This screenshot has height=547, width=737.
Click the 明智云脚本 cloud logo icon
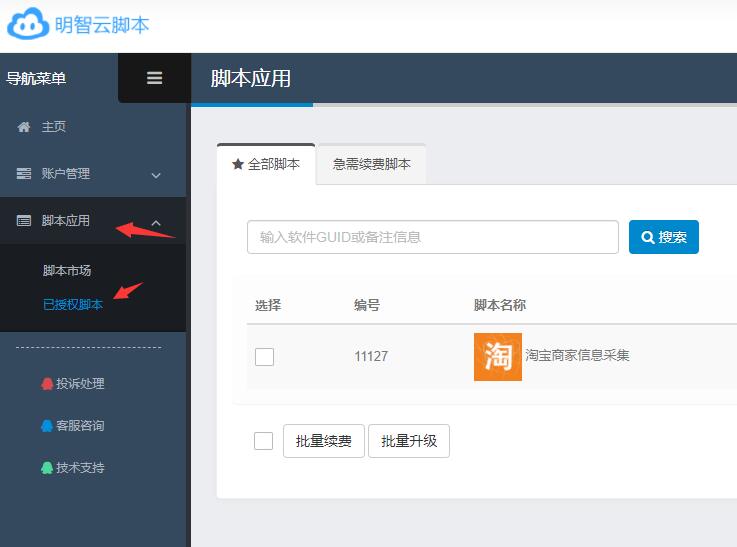(28, 24)
